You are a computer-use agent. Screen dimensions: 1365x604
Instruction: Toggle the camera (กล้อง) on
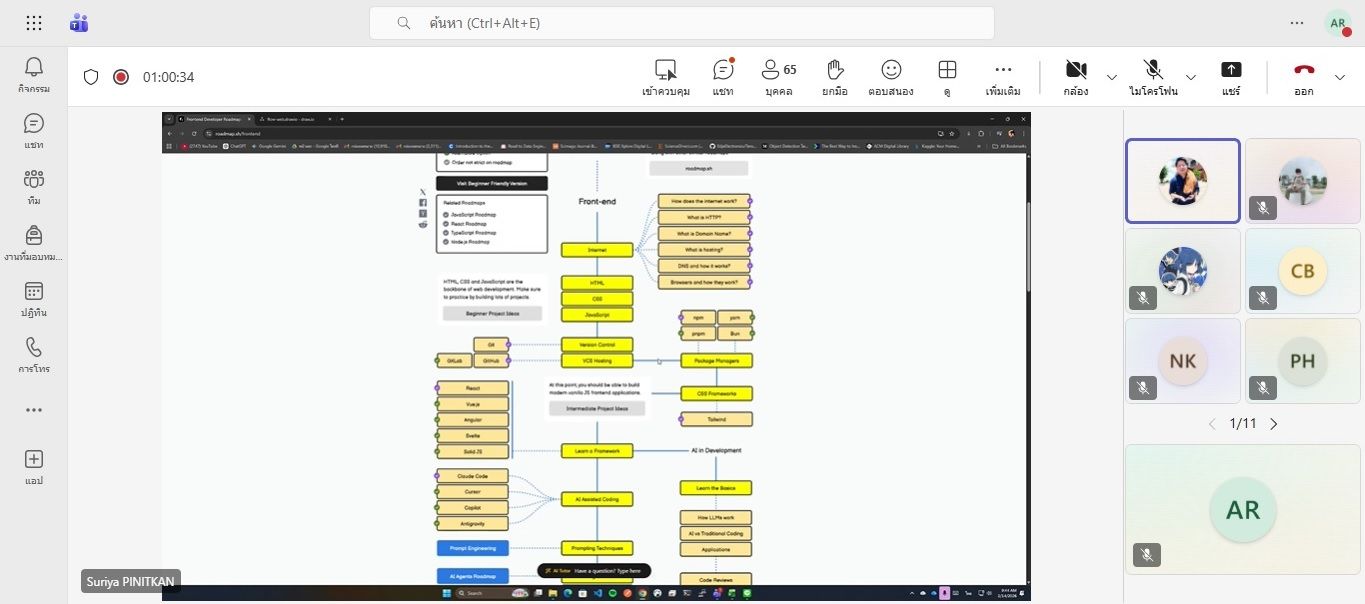(x=1076, y=77)
